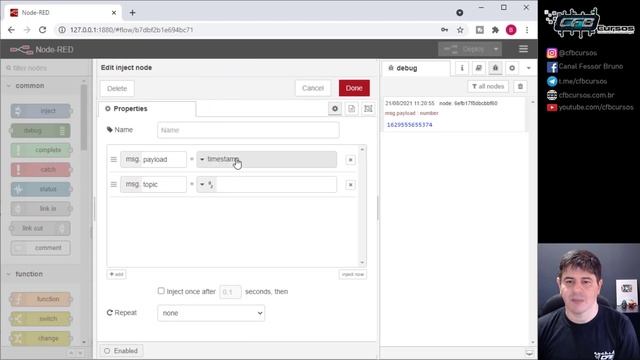Open the all nodes filter dropdown
Viewport: 640px width, 360px height.
click(x=488, y=87)
